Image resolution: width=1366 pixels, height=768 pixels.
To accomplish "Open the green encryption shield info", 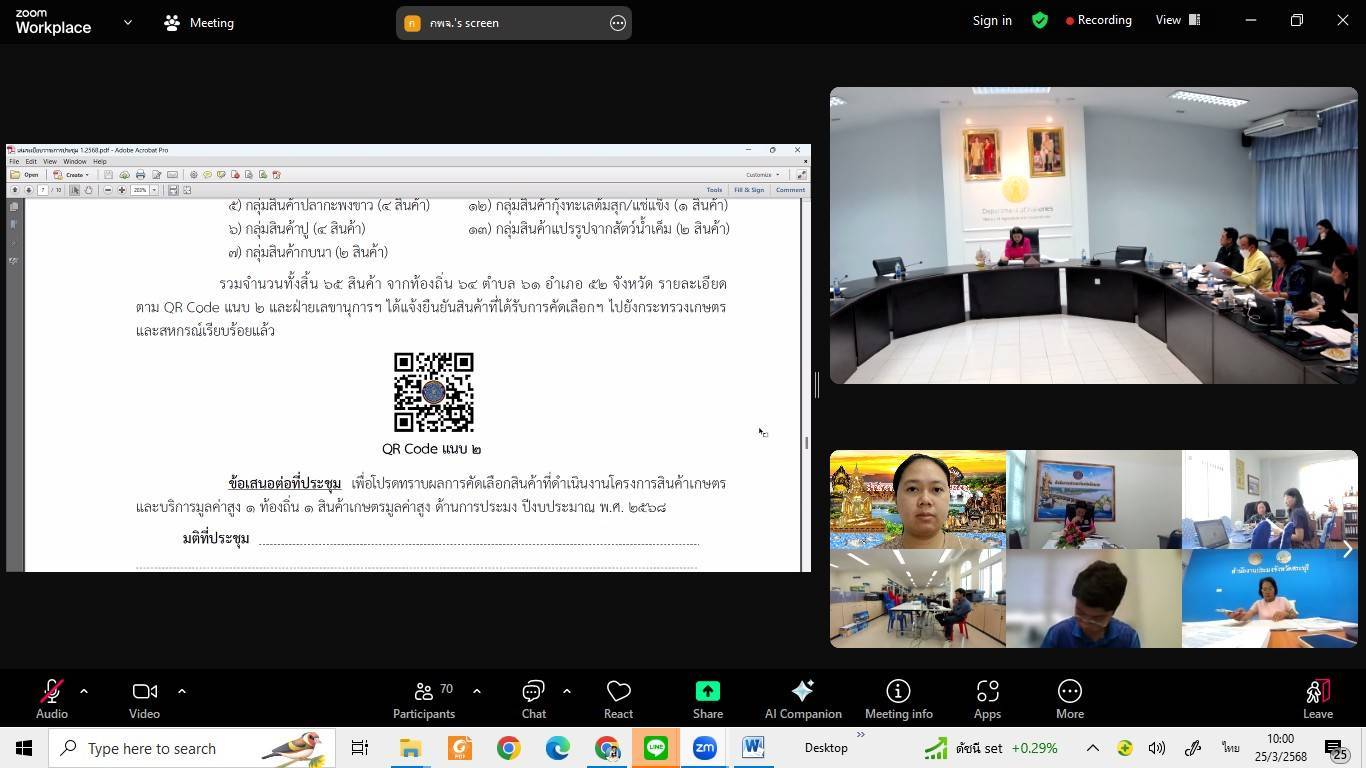I will coord(1040,20).
